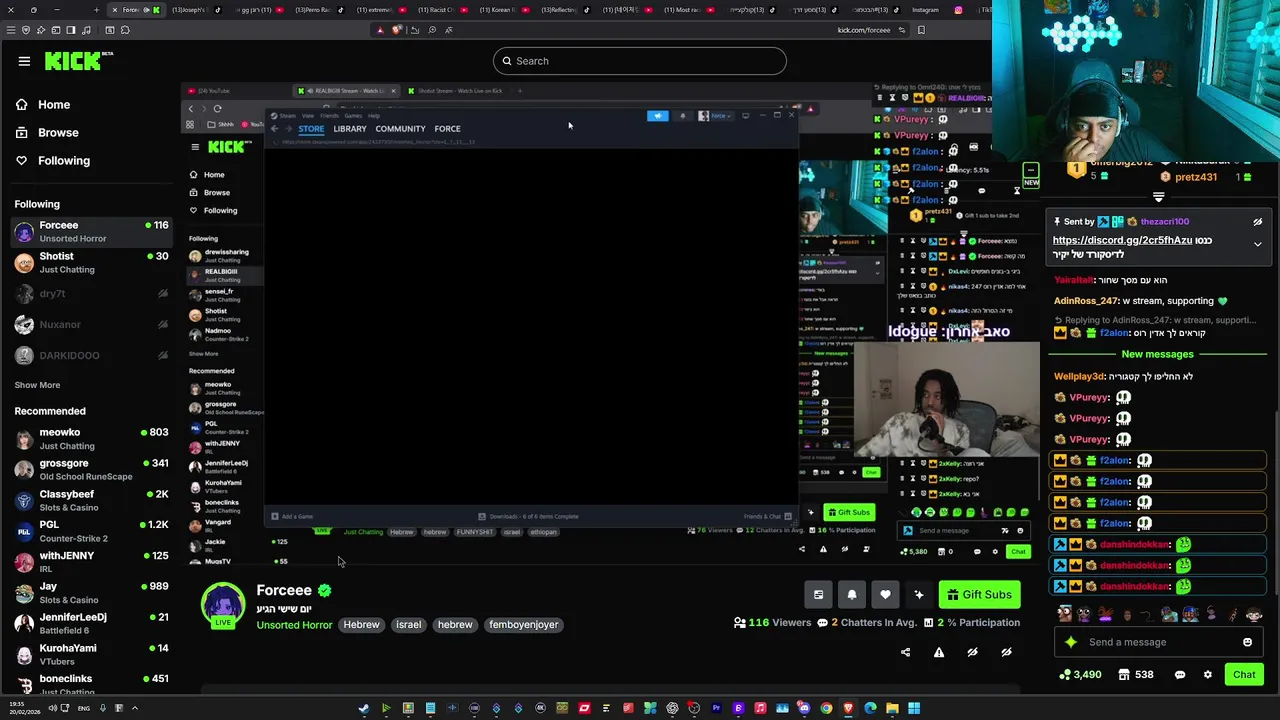Open Jay Slots & Casino channel
This screenshot has width=1280, height=720.
click(x=90, y=593)
